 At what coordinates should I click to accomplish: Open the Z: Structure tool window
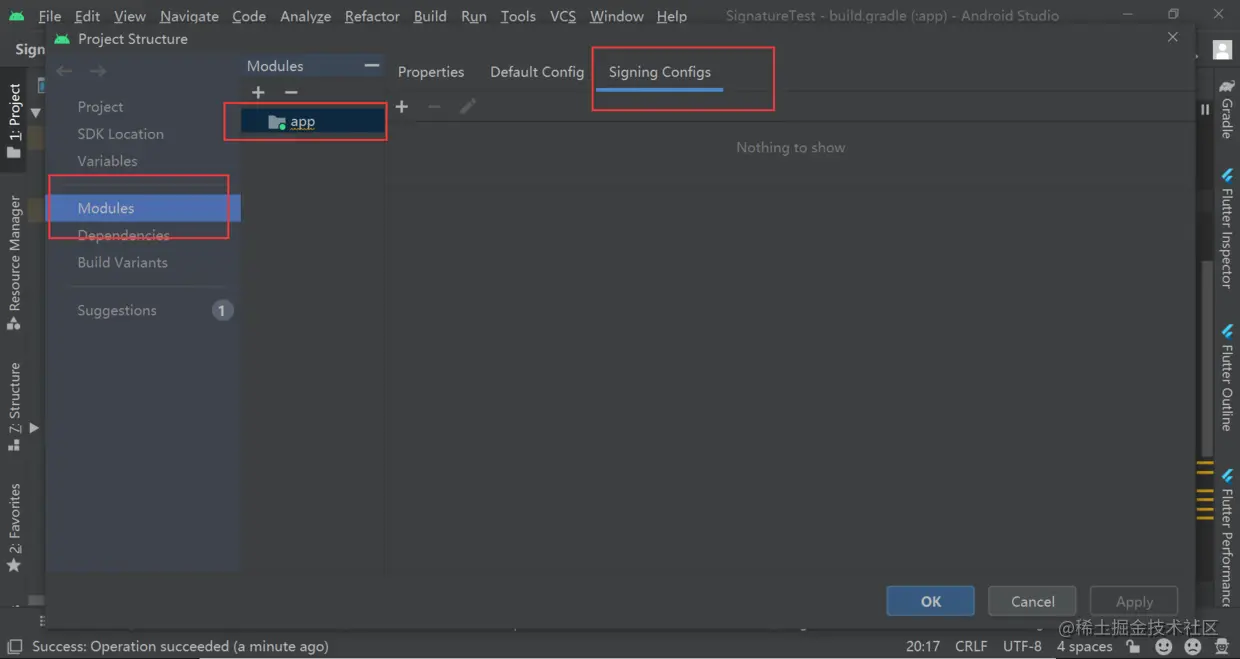[14, 406]
